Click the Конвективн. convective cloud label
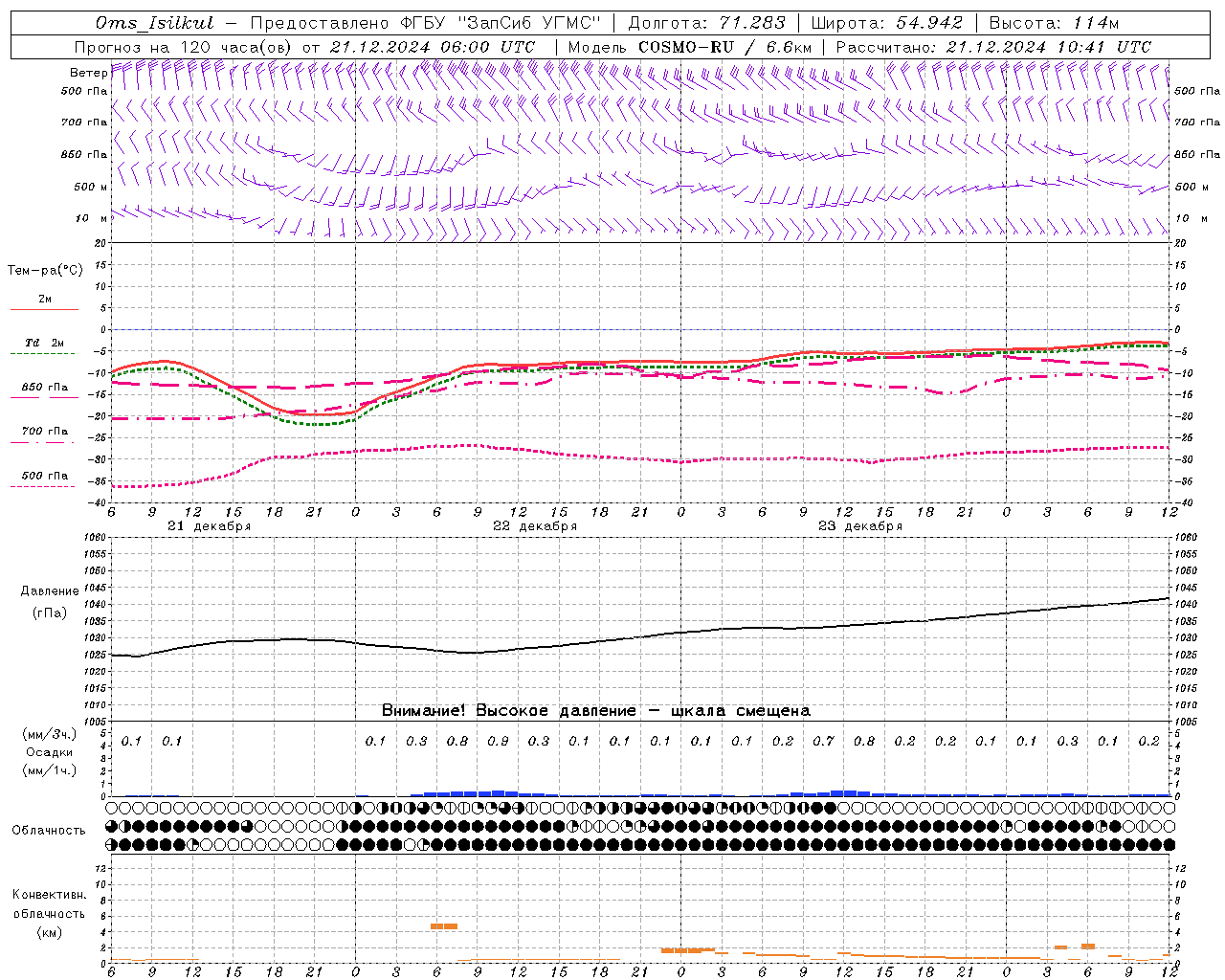 click(49, 895)
